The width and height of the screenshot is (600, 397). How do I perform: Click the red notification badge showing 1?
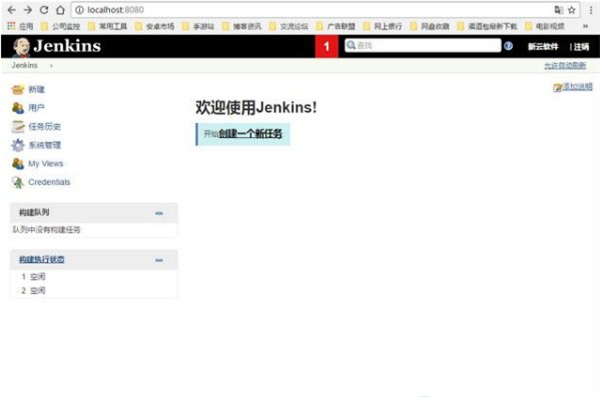click(326, 46)
